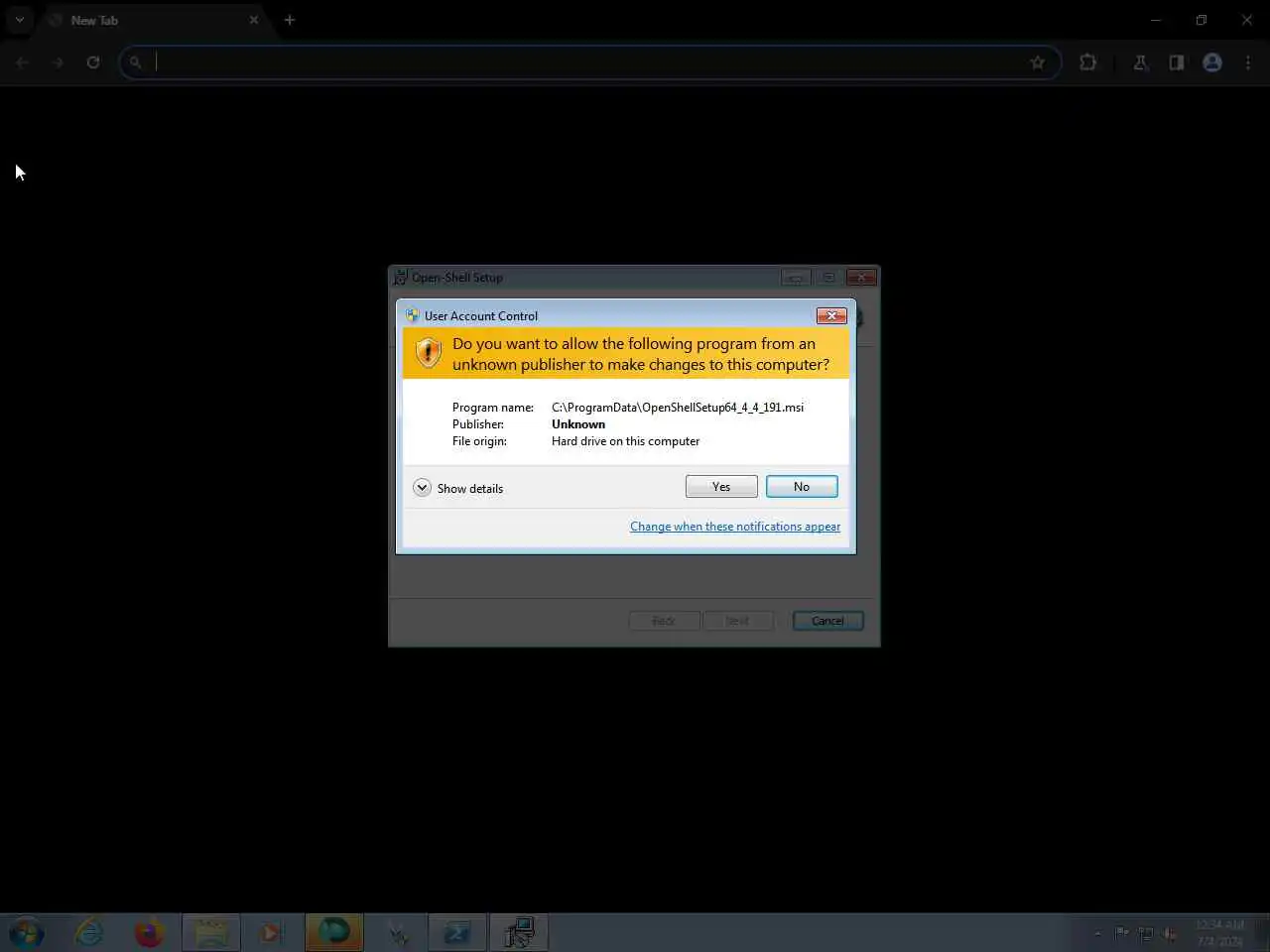
Task: Click the Windows Start orb
Action: (x=26, y=933)
